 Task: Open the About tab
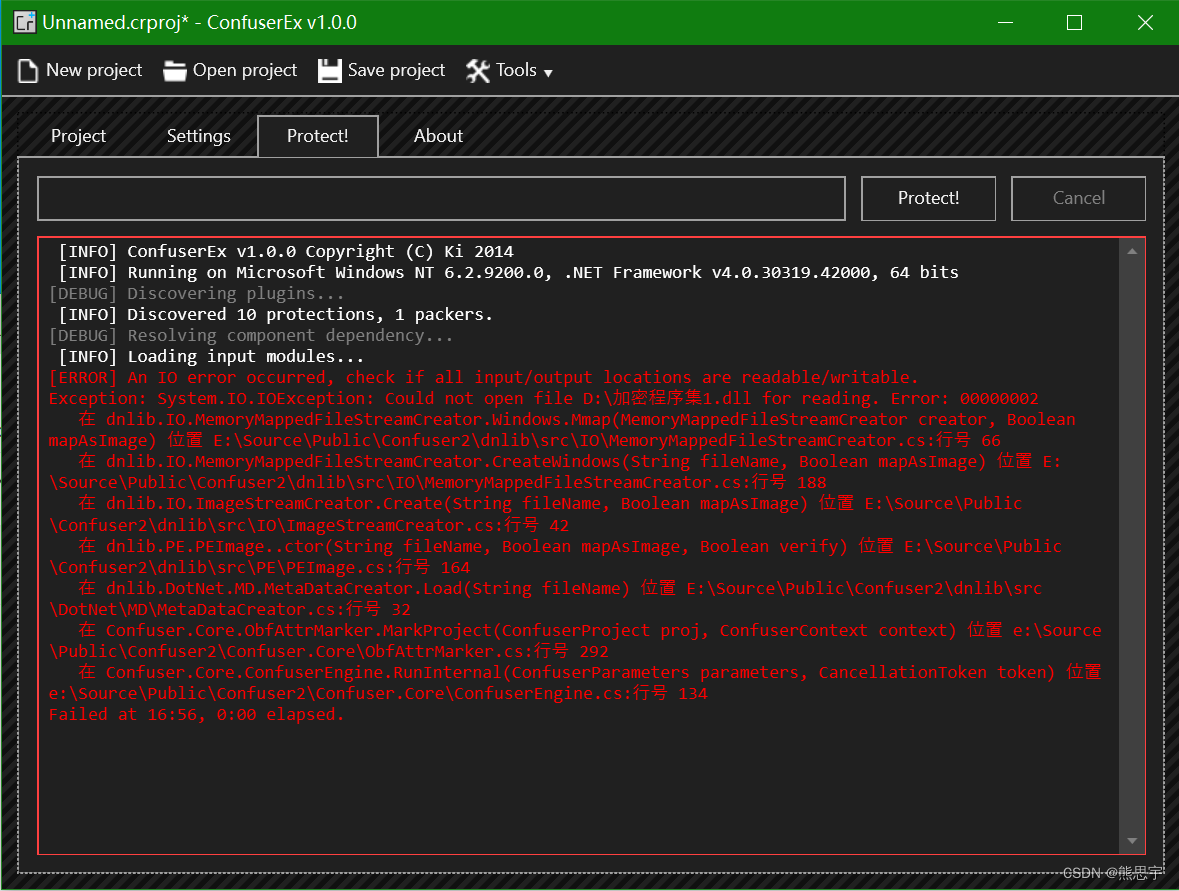point(438,136)
